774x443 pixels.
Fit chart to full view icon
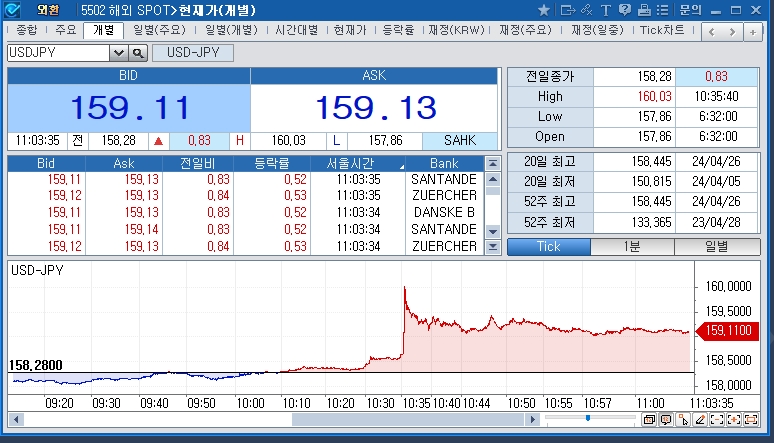coord(751,420)
